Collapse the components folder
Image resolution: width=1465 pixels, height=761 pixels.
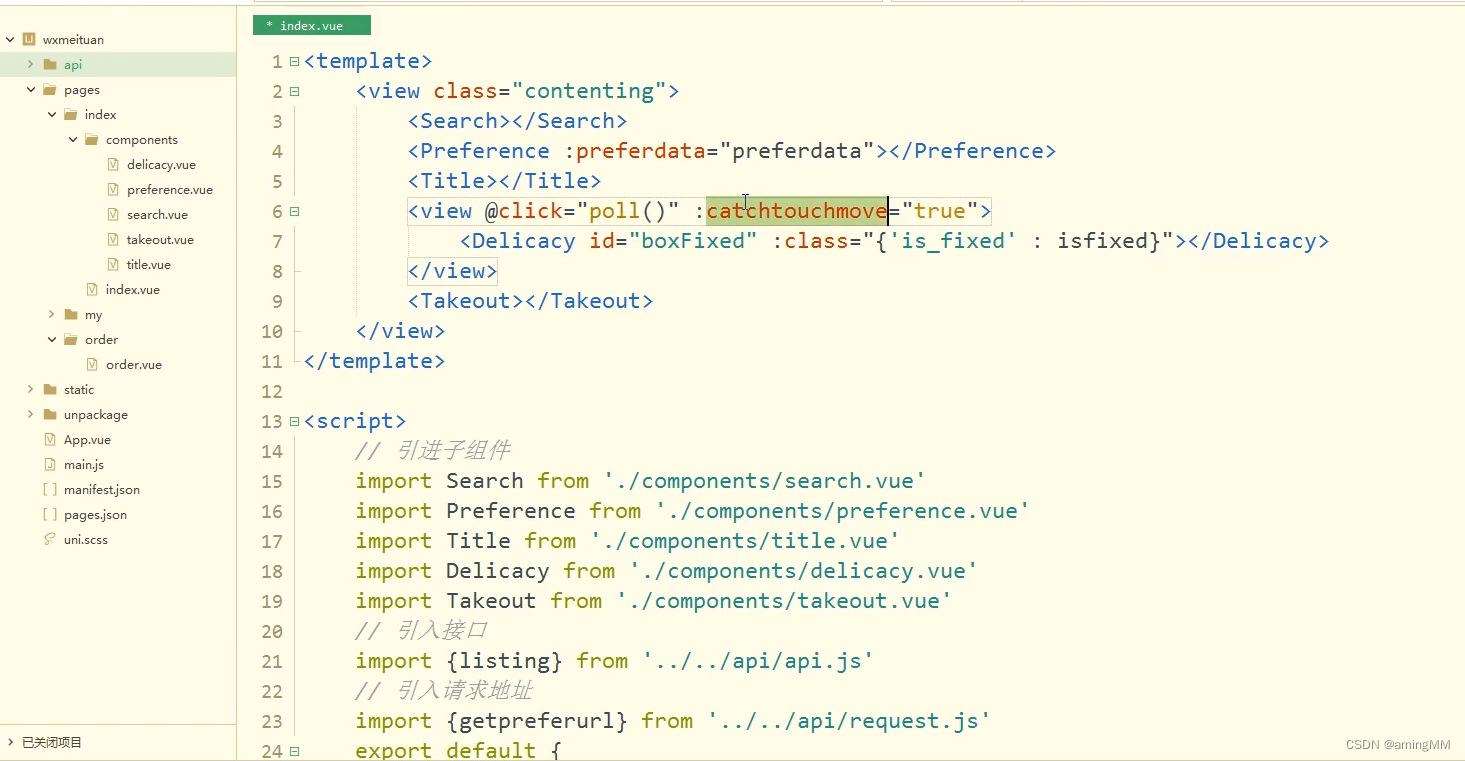point(73,140)
